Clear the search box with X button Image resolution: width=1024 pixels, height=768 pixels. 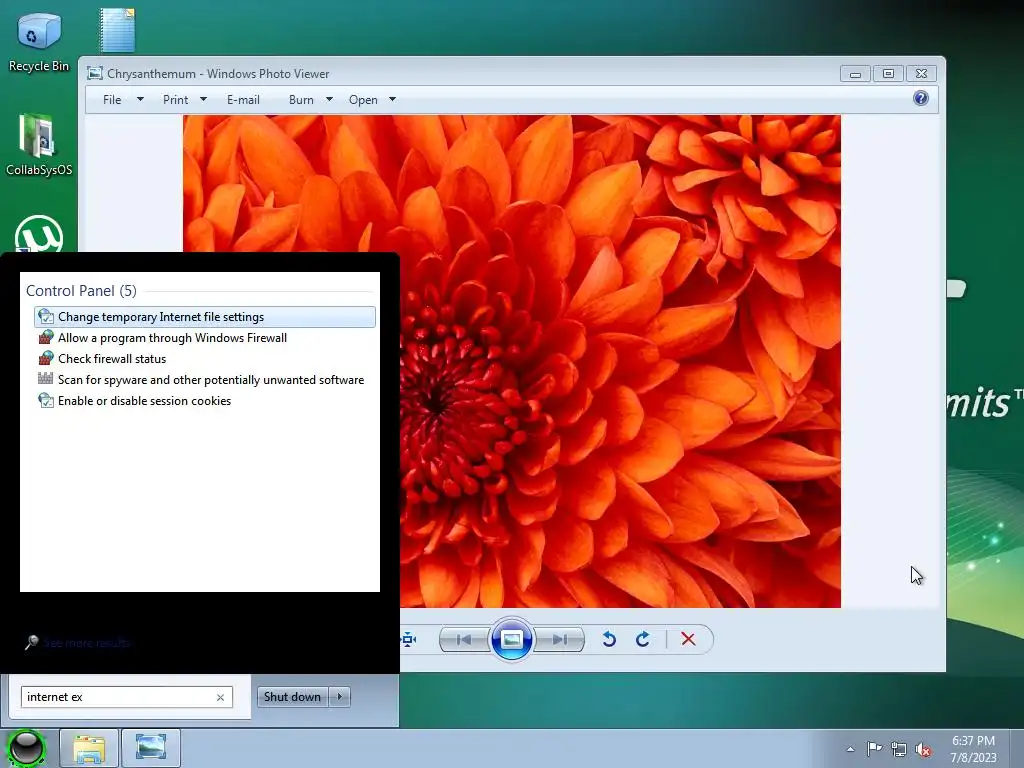tap(221, 697)
